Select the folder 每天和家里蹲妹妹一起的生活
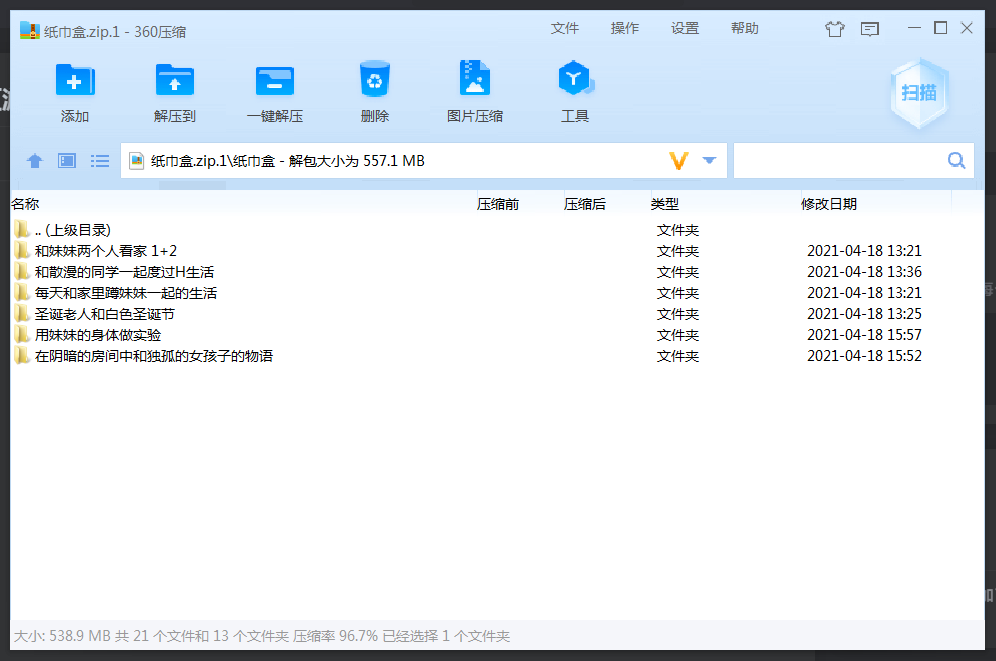This screenshot has height=661, width=996. coord(126,293)
